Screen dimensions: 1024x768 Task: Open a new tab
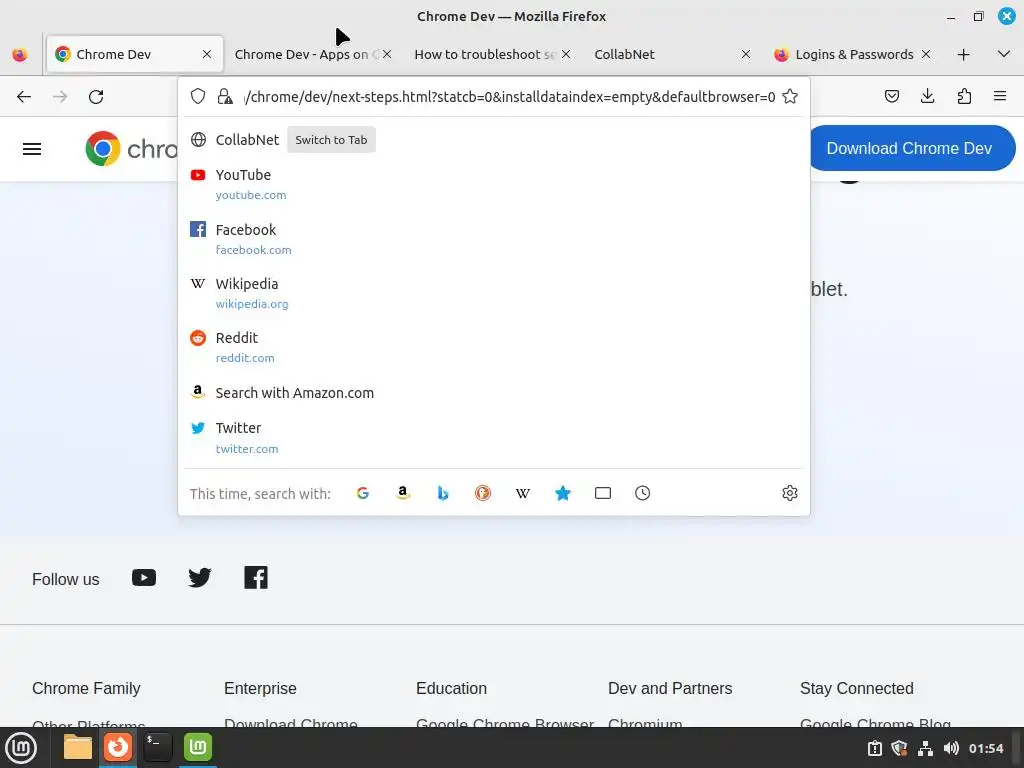coord(963,54)
